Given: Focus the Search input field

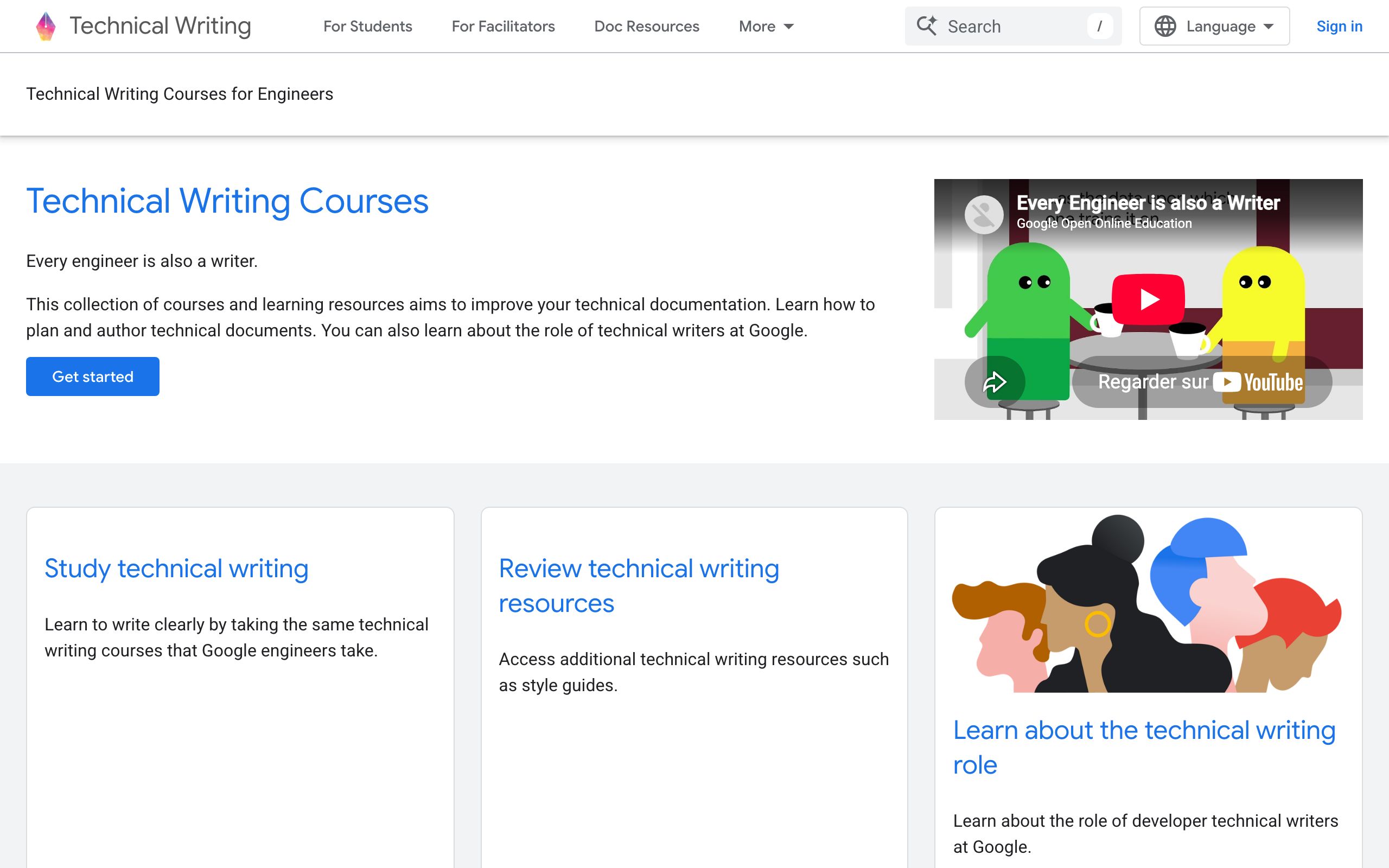Looking at the screenshot, I should pyautogui.click(x=1013, y=27).
